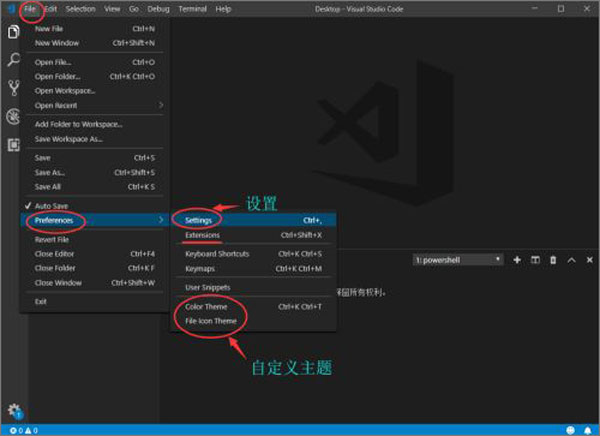Click Save As... in the File menu

coord(95,173)
